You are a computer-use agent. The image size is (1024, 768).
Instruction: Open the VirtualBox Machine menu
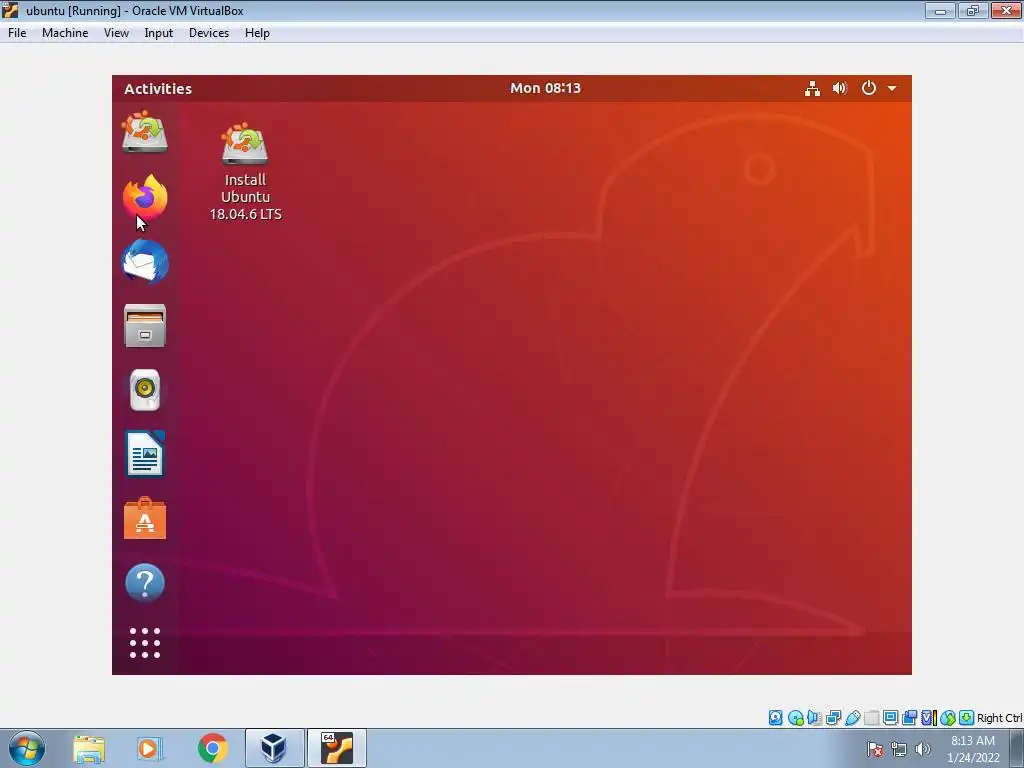65,33
